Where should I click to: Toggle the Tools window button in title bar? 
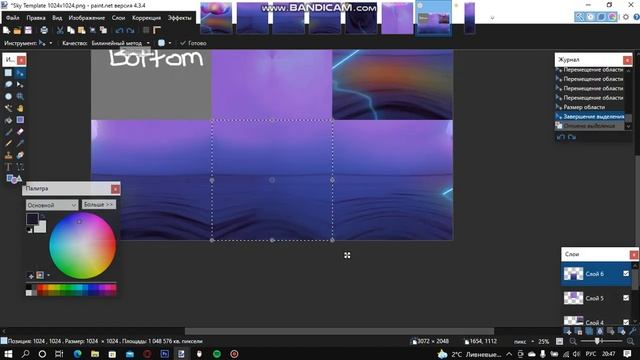point(580,17)
